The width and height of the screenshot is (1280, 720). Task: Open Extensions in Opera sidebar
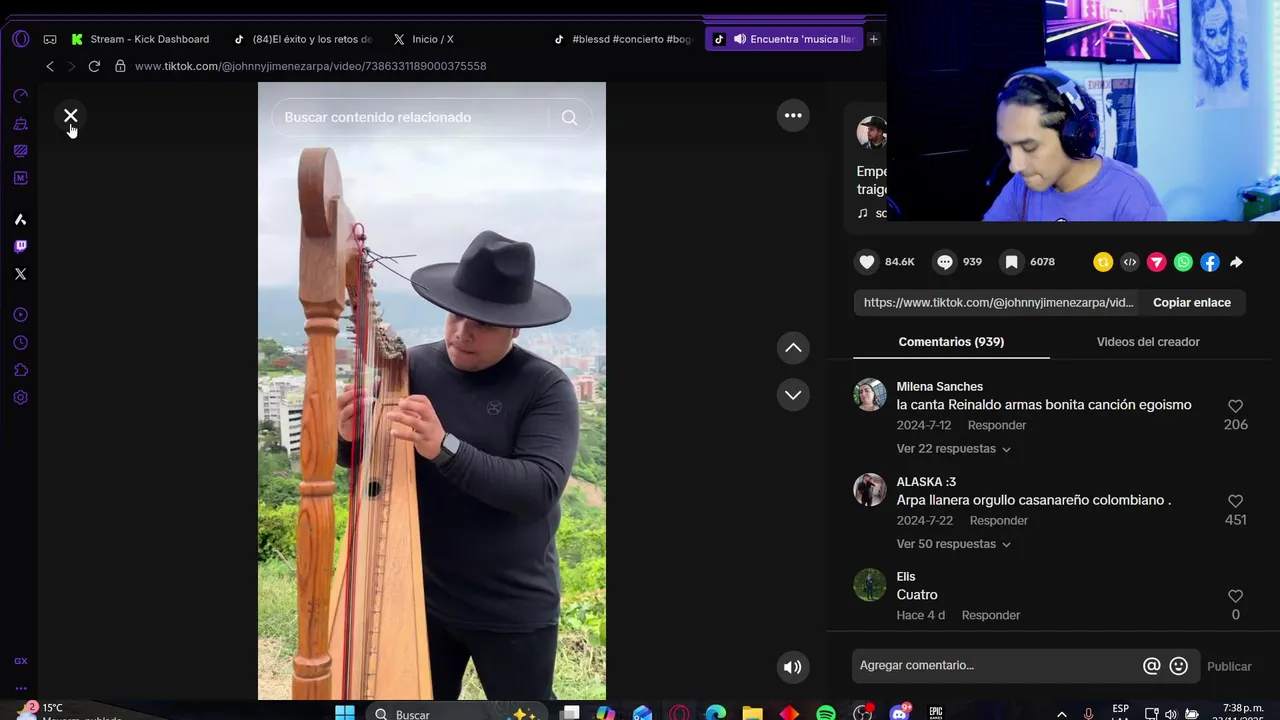pyautogui.click(x=20, y=370)
